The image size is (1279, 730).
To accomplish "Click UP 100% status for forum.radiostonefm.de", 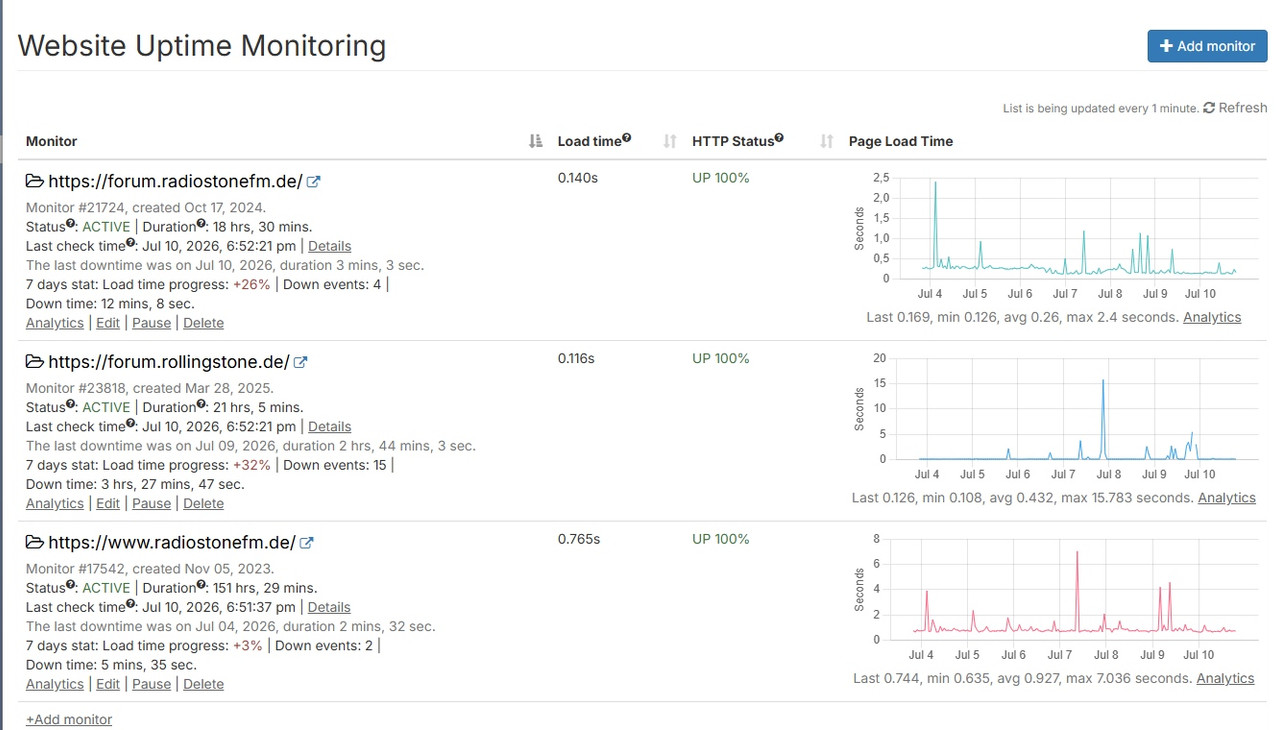I will point(721,178).
